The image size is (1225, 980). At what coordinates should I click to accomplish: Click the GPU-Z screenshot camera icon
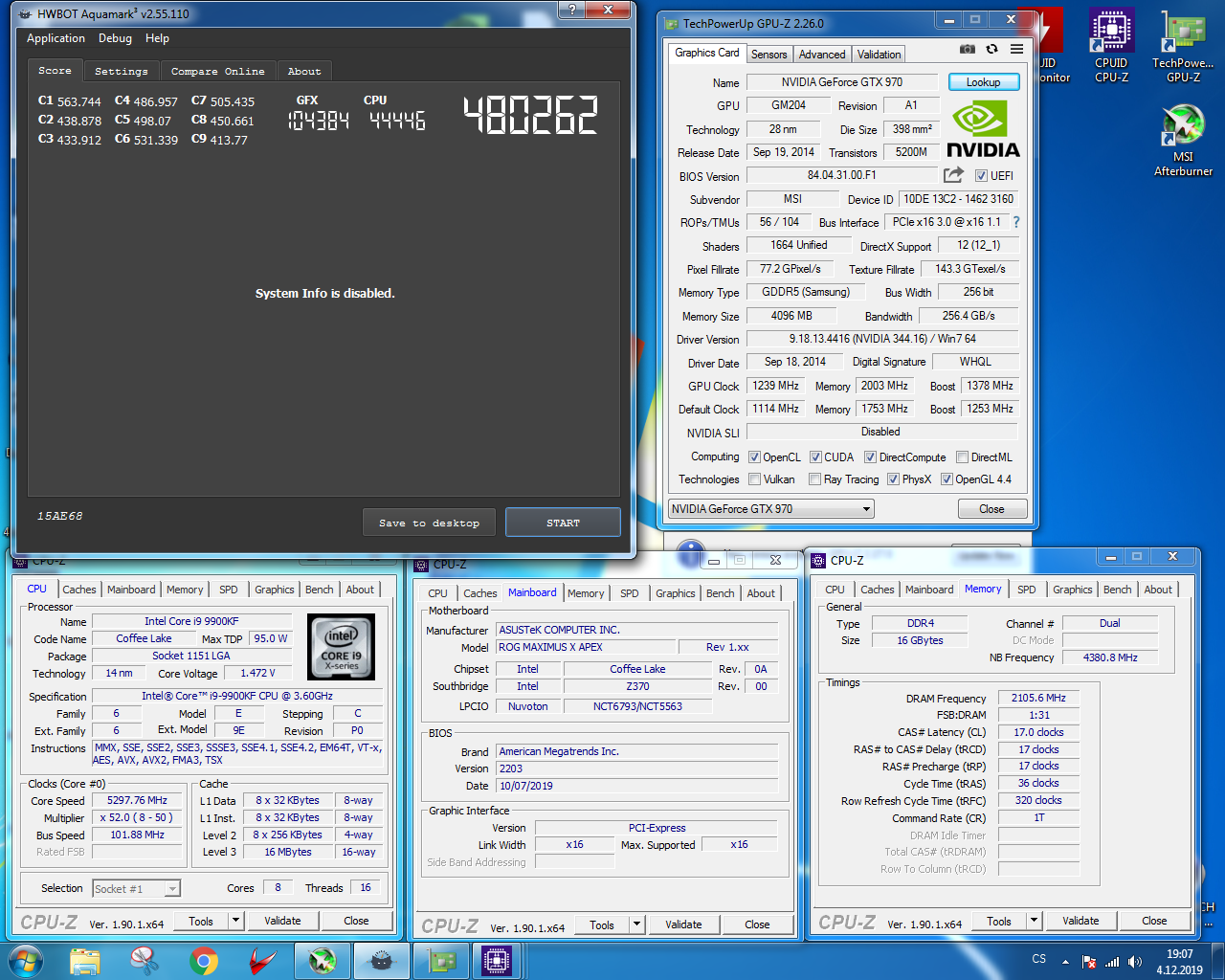click(968, 49)
